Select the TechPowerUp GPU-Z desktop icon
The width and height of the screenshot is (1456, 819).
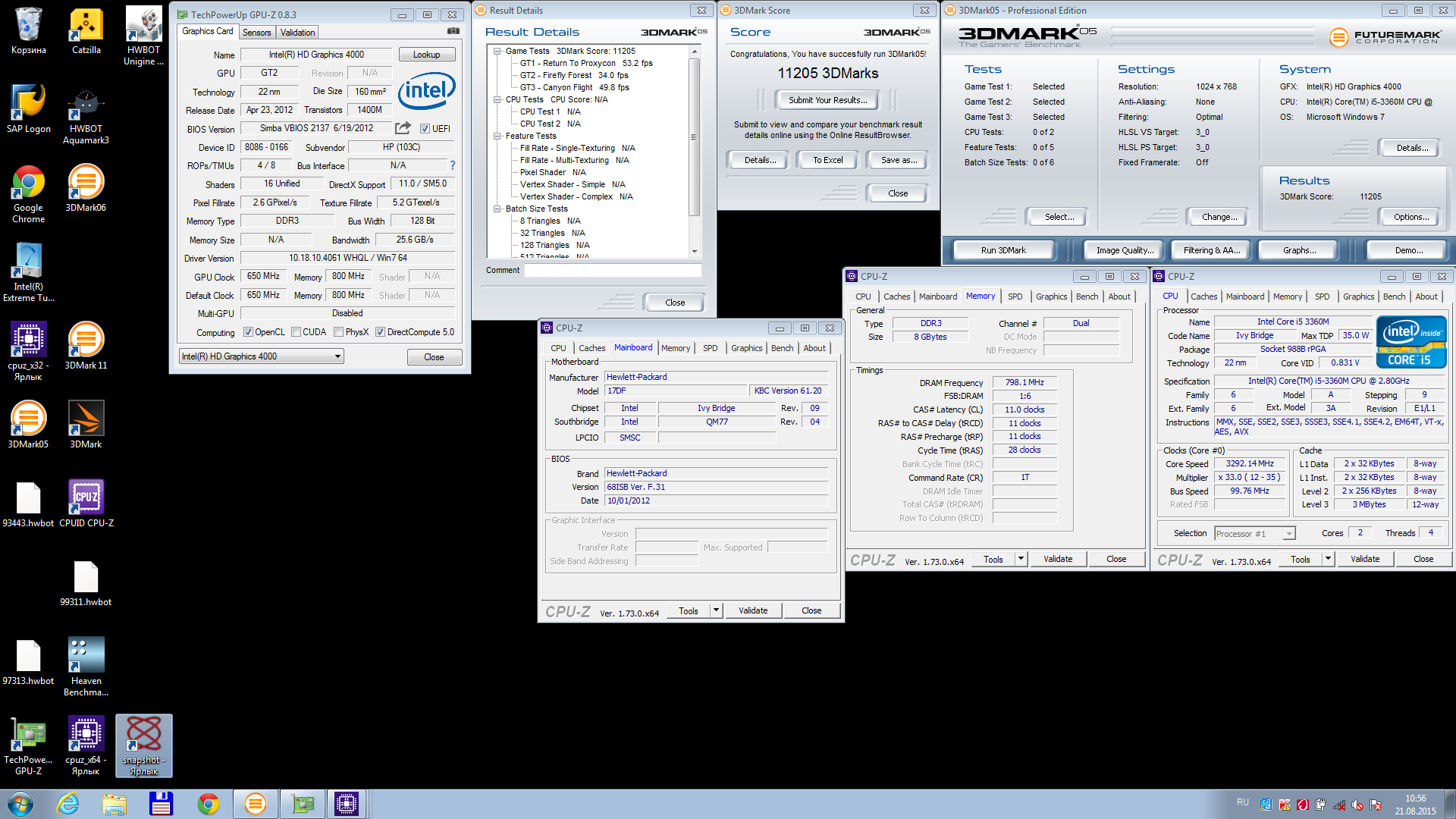28,747
